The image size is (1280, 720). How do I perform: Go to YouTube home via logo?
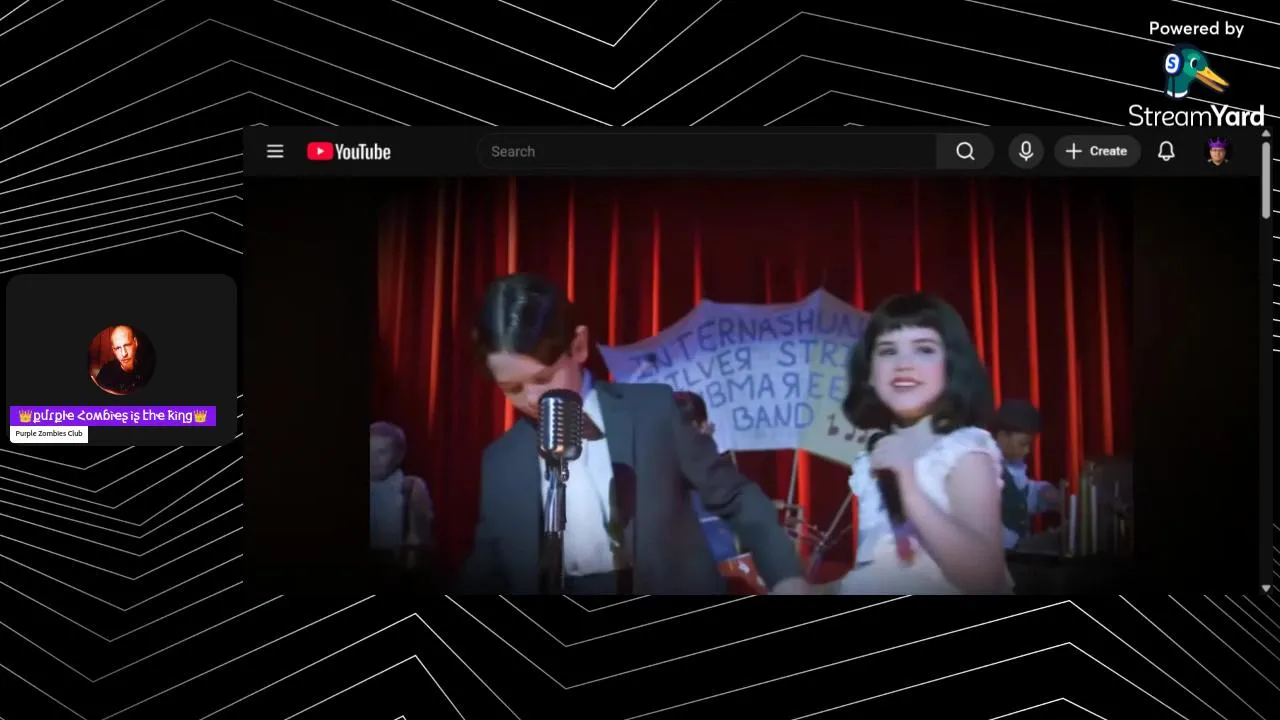click(349, 152)
